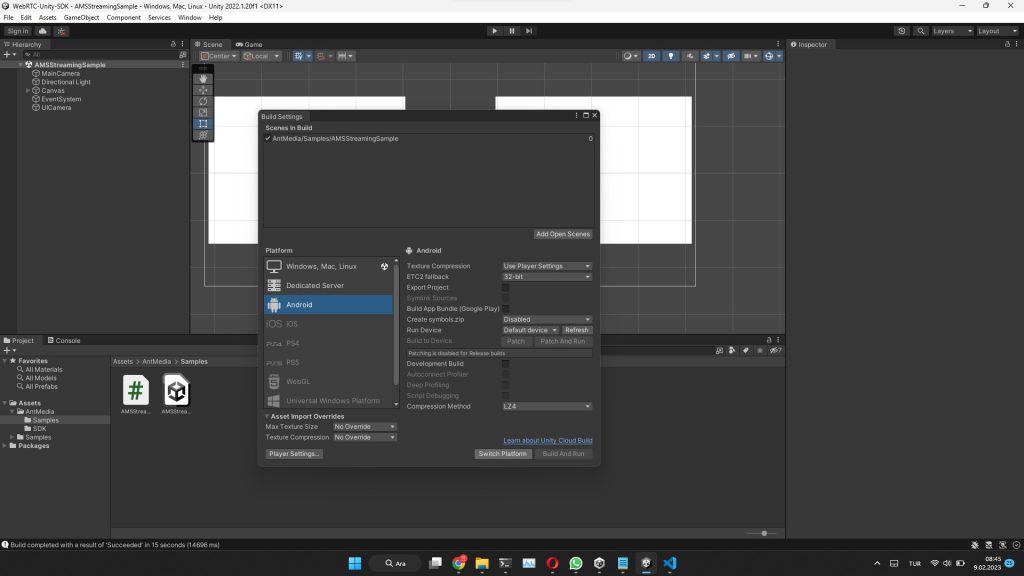Select the Transform tool in Scene toolbar
This screenshot has width=1024, height=576.
click(x=203, y=135)
